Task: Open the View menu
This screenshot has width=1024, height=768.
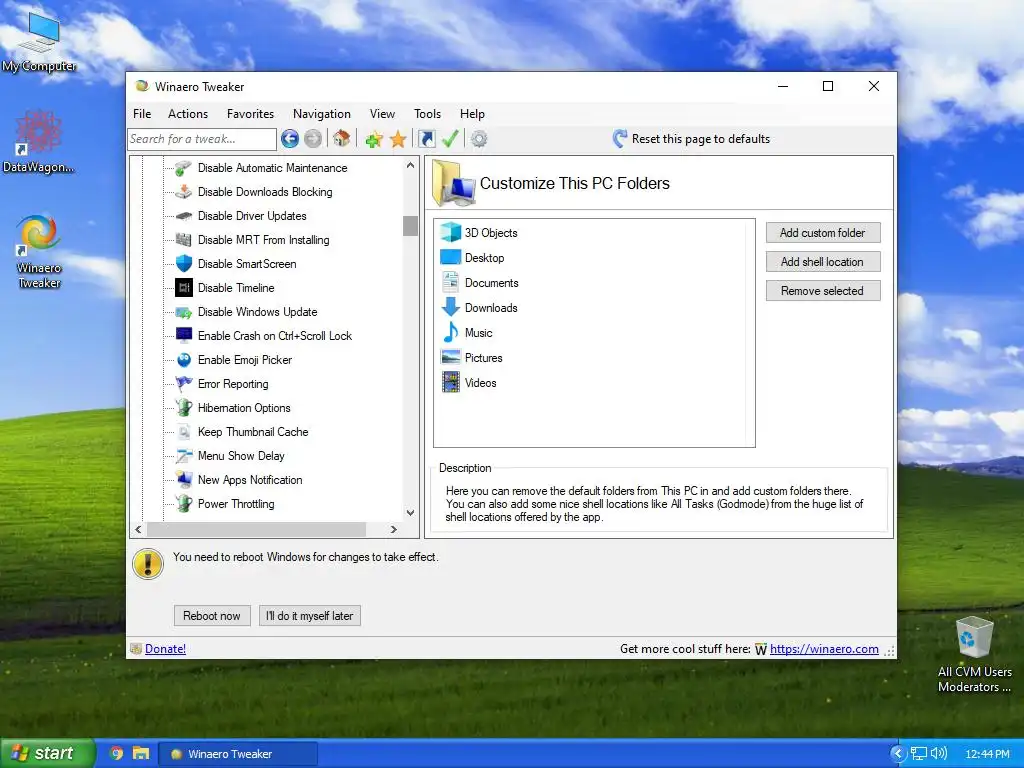Action: click(x=382, y=114)
